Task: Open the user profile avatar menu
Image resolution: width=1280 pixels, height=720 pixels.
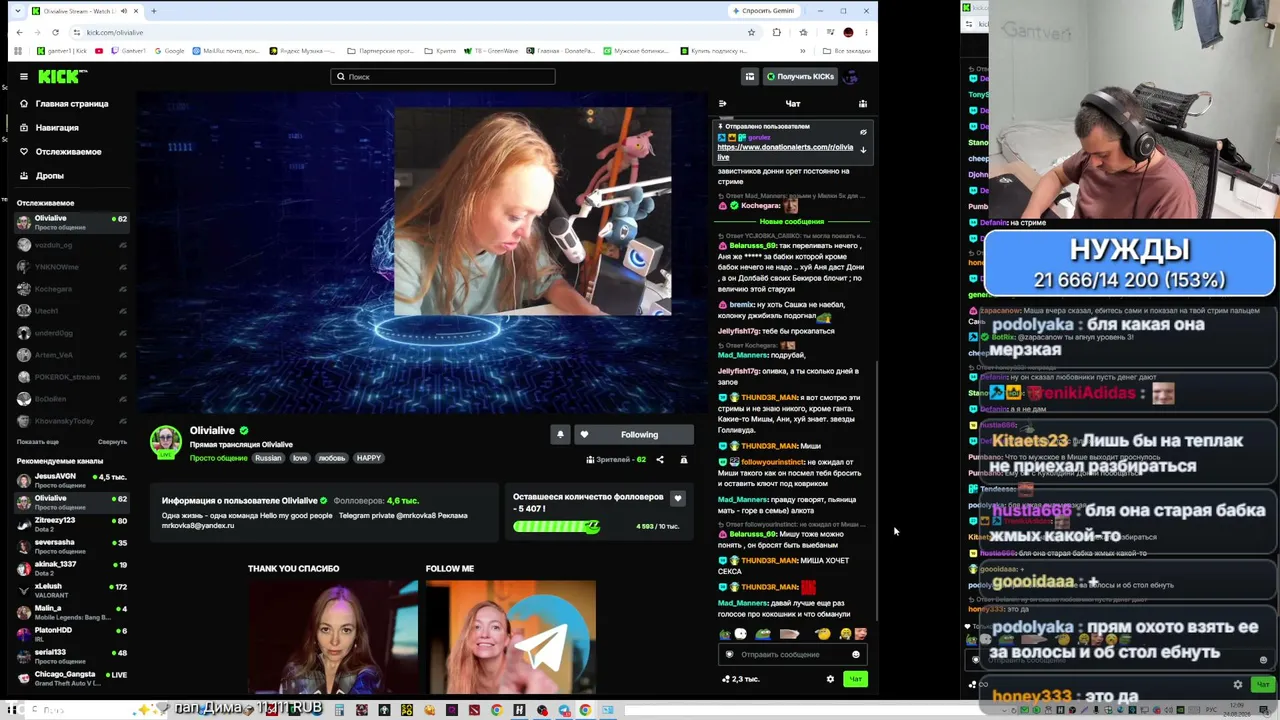Action: [851, 76]
